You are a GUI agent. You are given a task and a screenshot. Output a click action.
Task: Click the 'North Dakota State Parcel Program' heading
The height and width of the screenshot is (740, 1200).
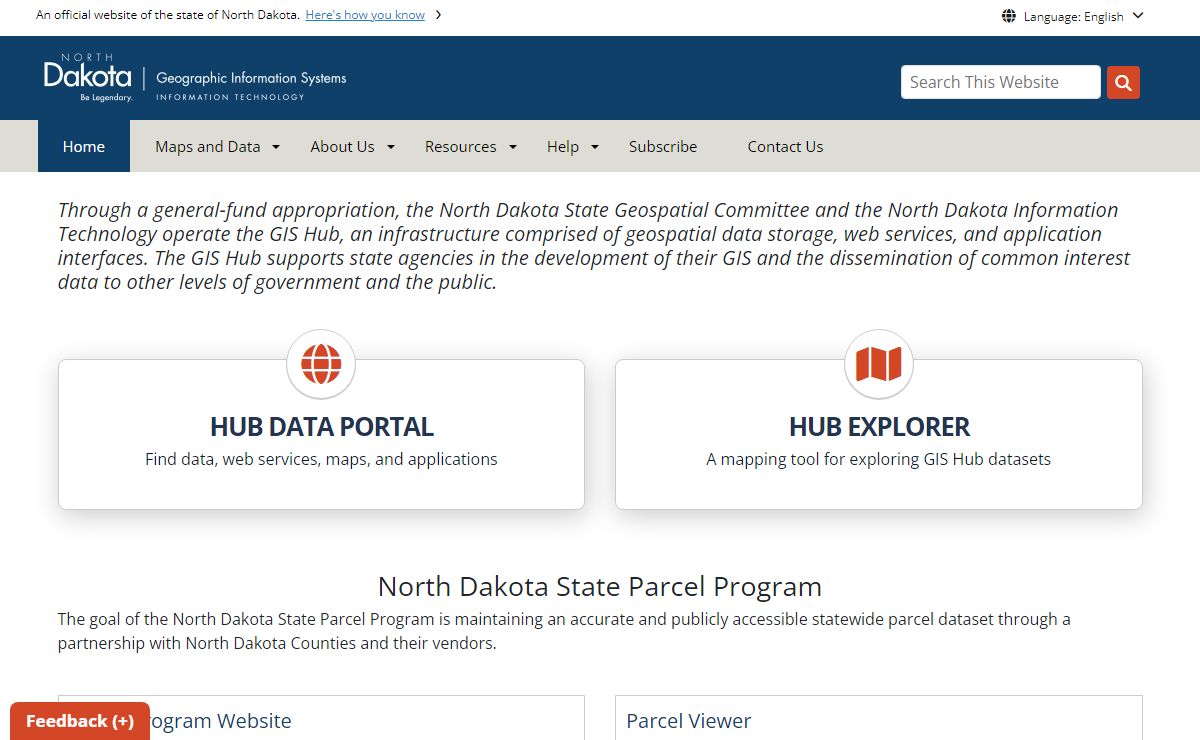click(600, 586)
